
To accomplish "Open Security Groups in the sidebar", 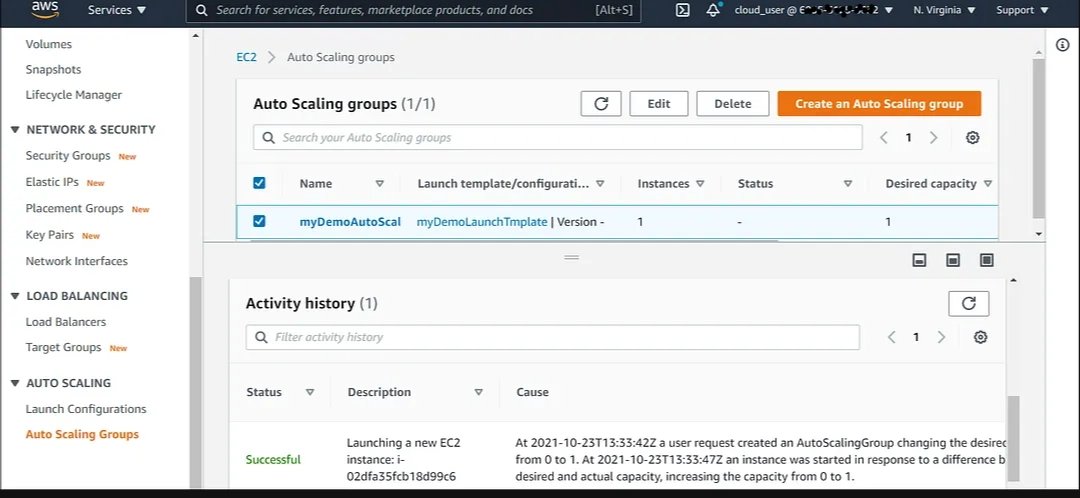I will click(68, 156).
